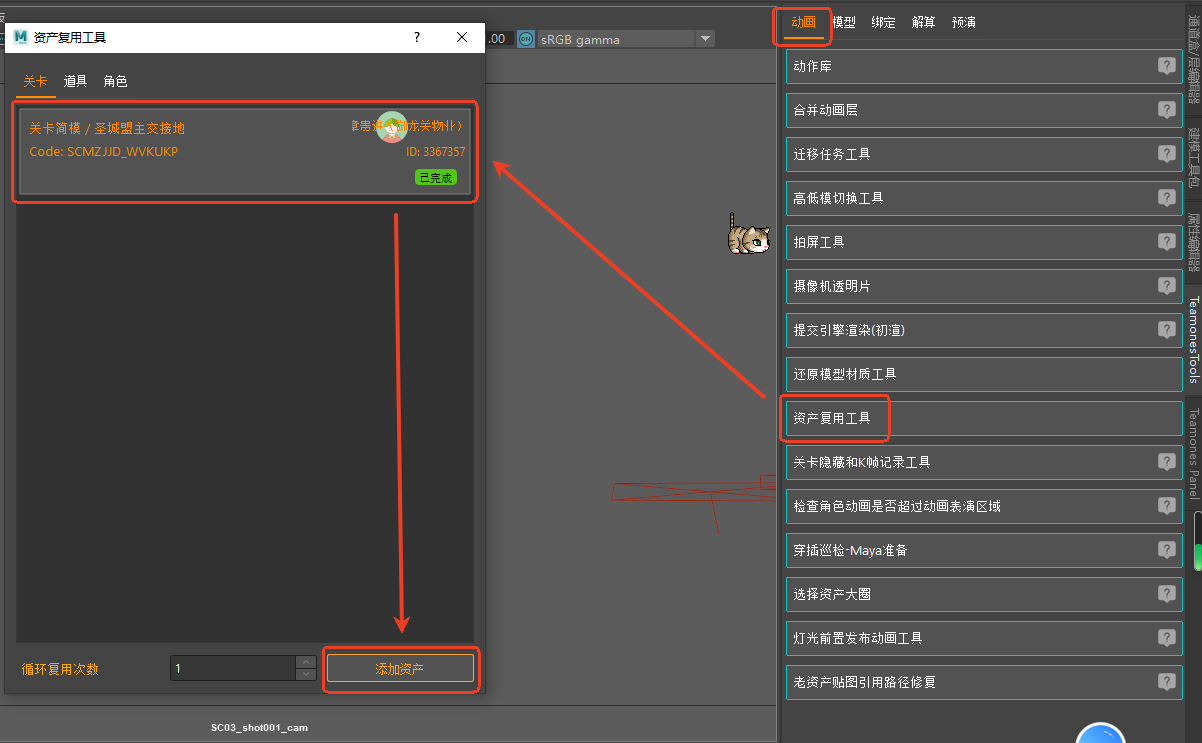
Task: Open the 模型 tab in tools panel
Action: (844, 22)
